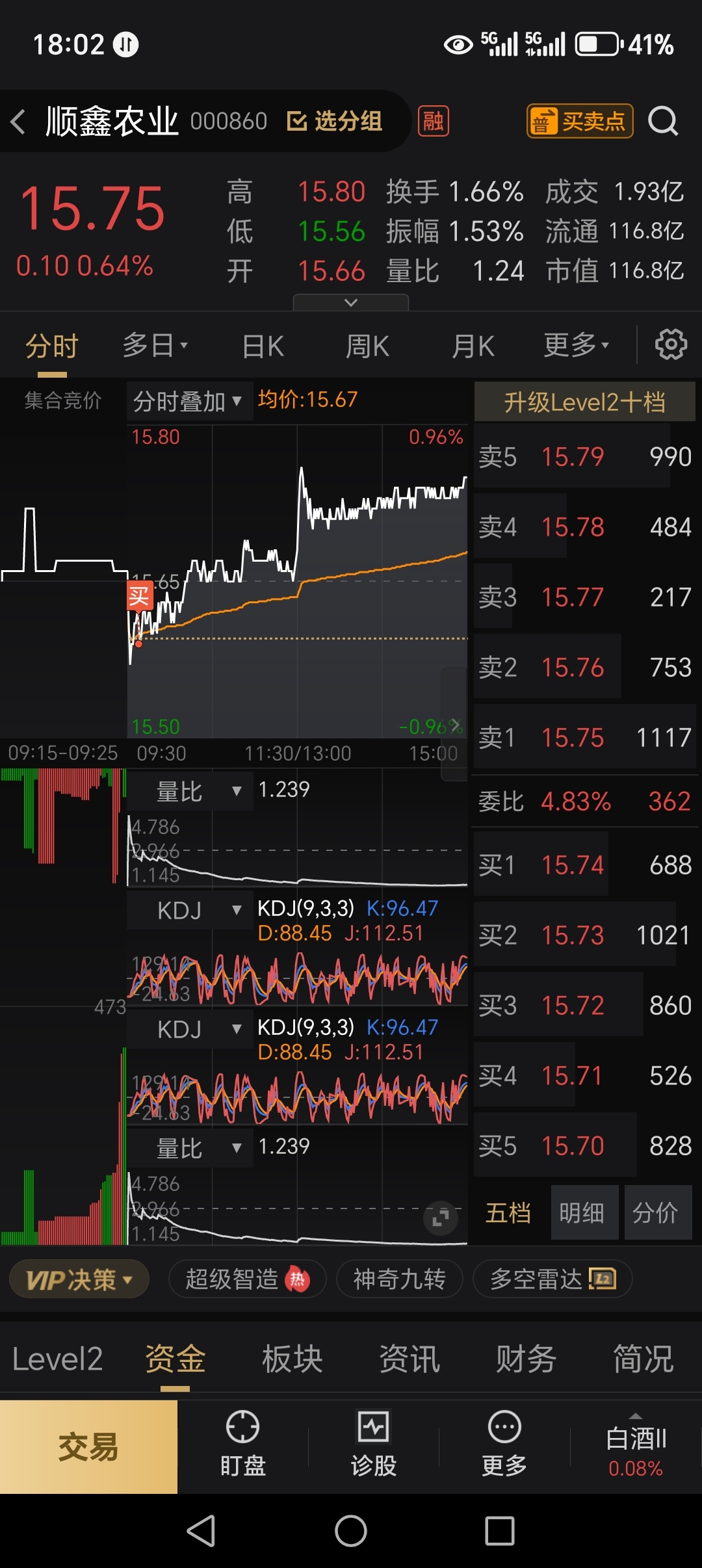Open the 诊股 stock diagnosis icon
702x1568 pixels.
pyautogui.click(x=374, y=1444)
